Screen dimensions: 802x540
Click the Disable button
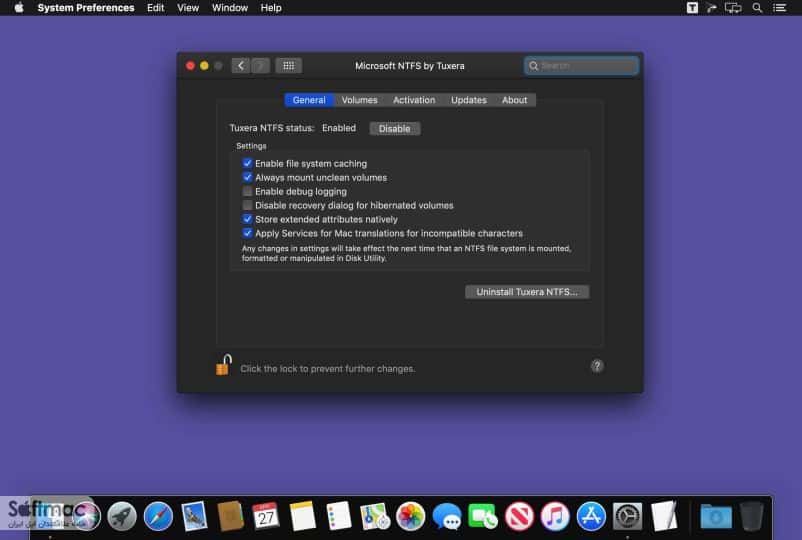click(x=394, y=128)
